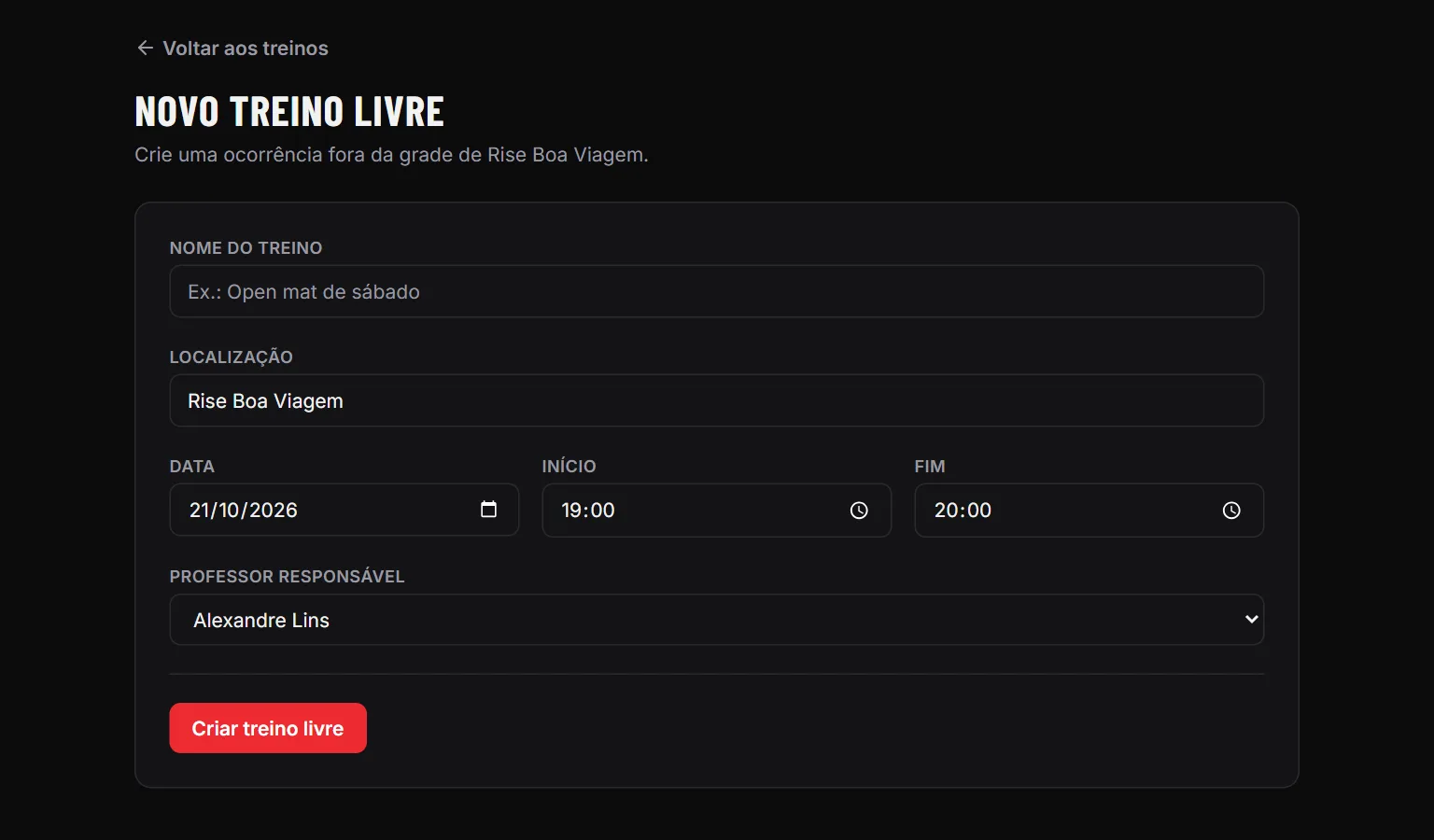
Task: Click the LOCALIZAÇÃO label
Action: tap(231, 357)
